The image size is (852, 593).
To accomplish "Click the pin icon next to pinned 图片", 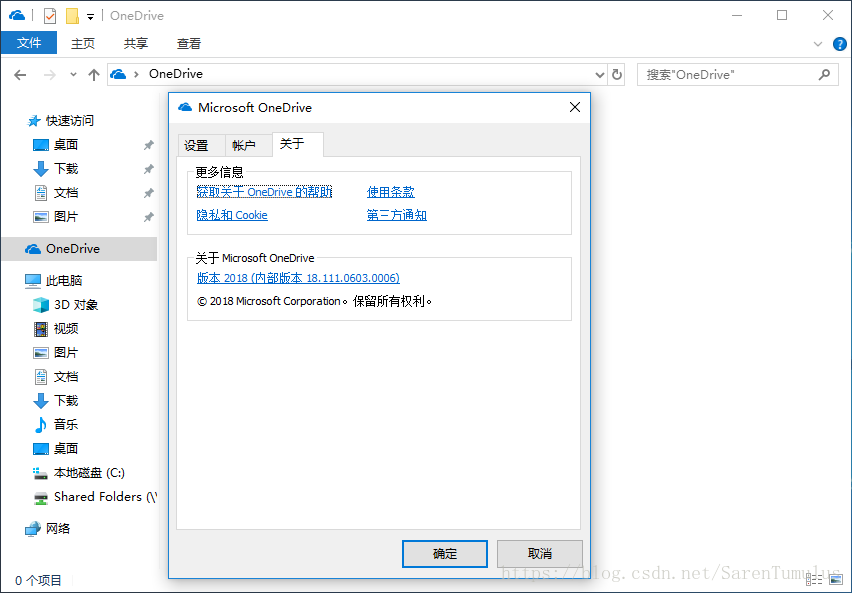I will click(148, 217).
